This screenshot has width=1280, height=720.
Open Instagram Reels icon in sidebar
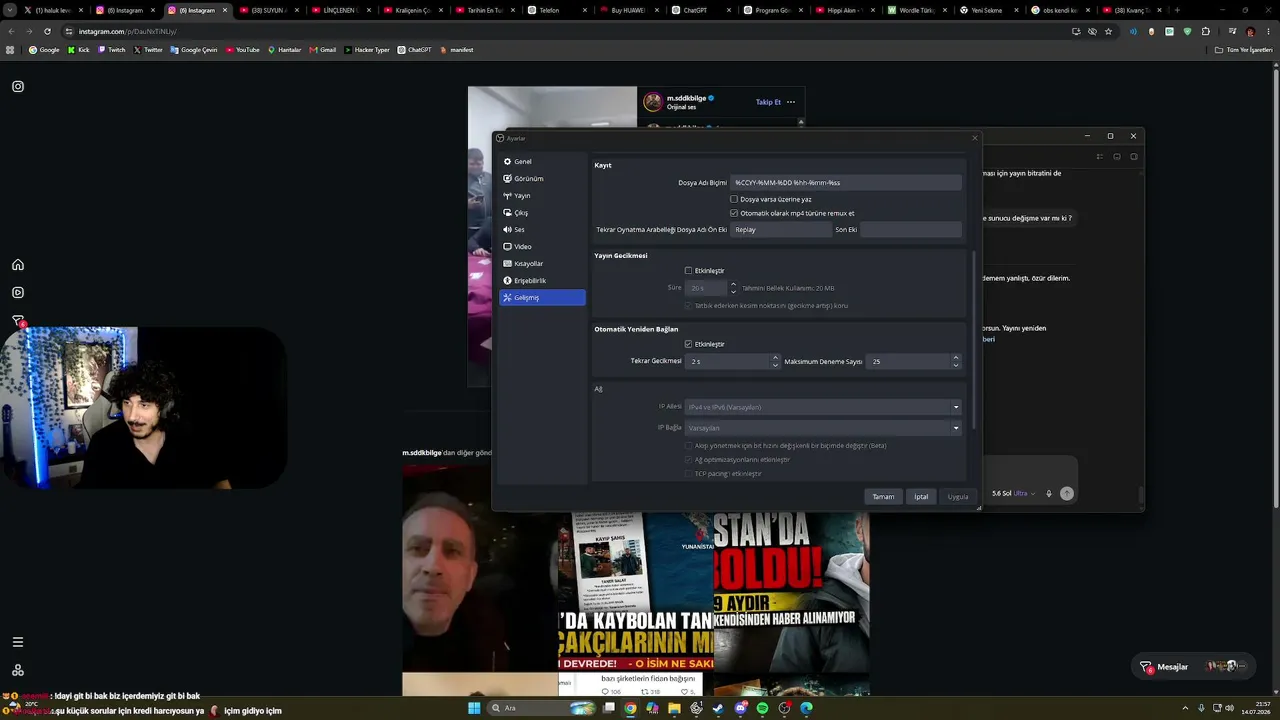click(x=18, y=293)
